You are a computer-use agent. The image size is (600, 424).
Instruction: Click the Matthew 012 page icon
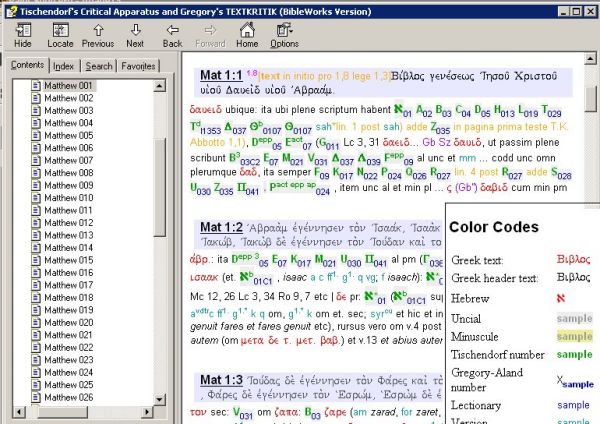tap(36, 223)
